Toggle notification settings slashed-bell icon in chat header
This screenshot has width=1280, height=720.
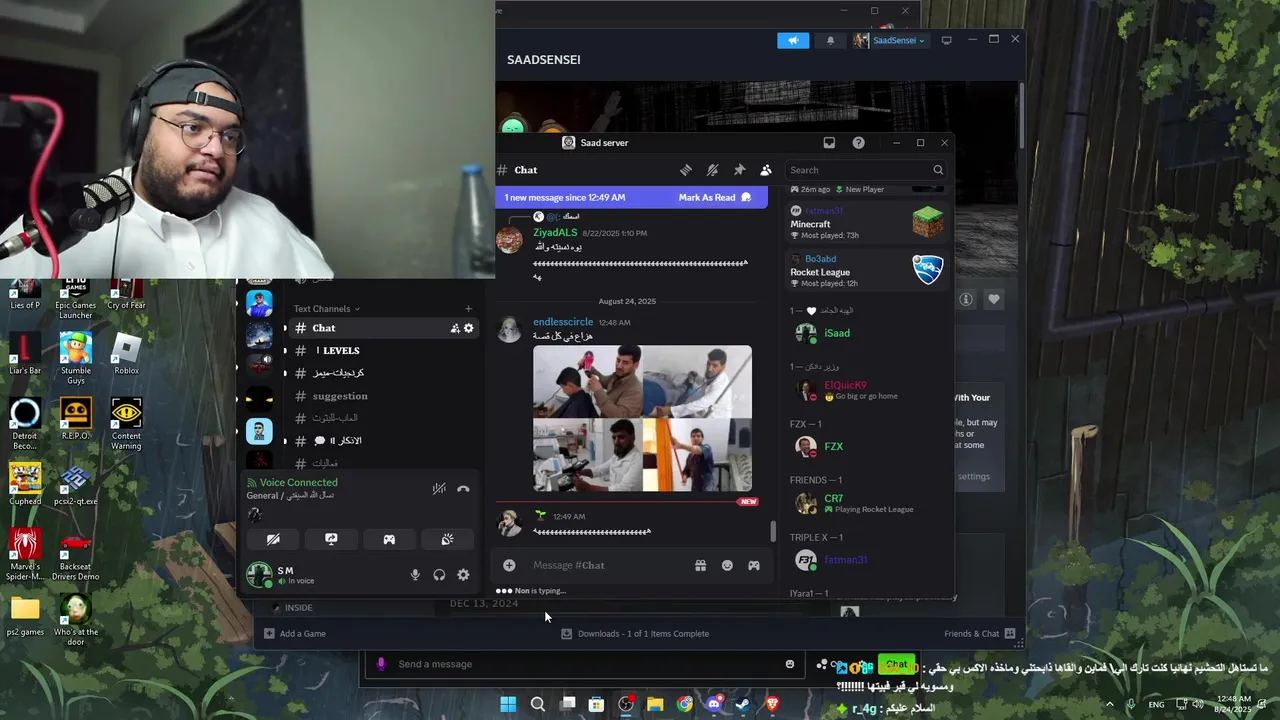pyautogui.click(x=712, y=170)
